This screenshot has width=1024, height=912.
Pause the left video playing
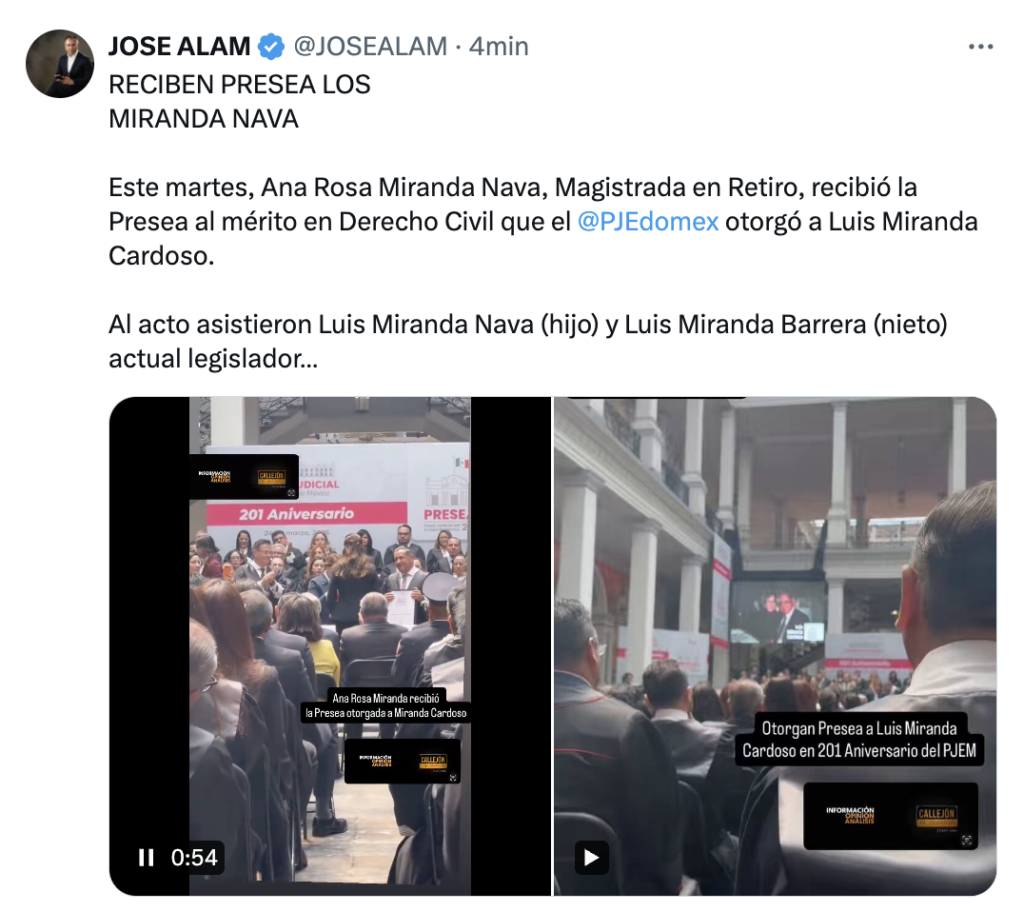tap(146, 857)
